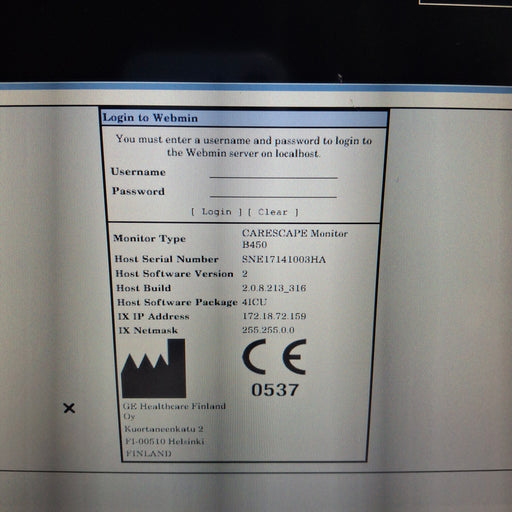Click the manufacturer factory symbol icon
This screenshot has height=512, width=512.
[x=154, y=368]
